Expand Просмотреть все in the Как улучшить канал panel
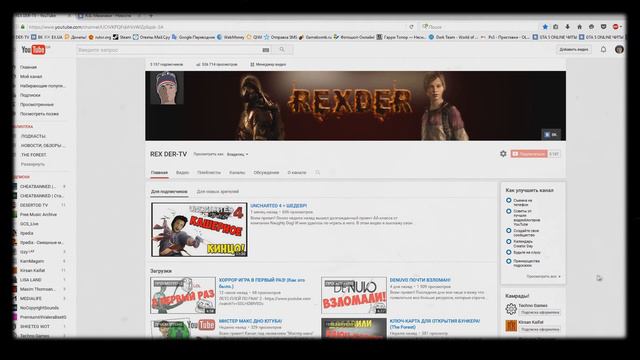Image resolution: width=640 pixels, height=360 pixels. [543, 276]
